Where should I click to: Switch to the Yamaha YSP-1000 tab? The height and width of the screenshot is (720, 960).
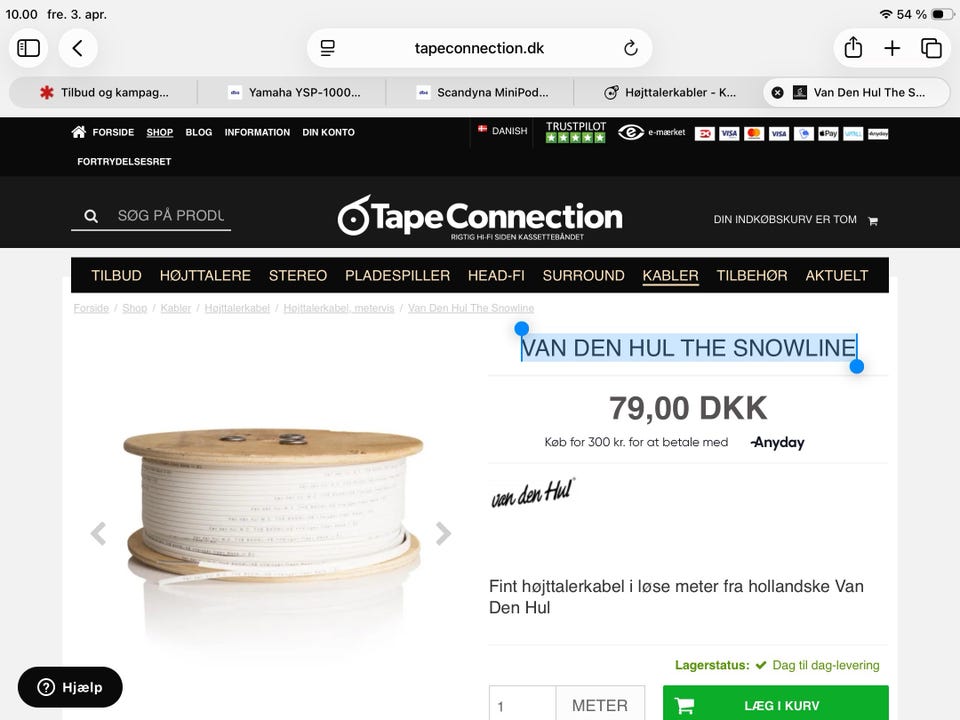click(x=293, y=92)
